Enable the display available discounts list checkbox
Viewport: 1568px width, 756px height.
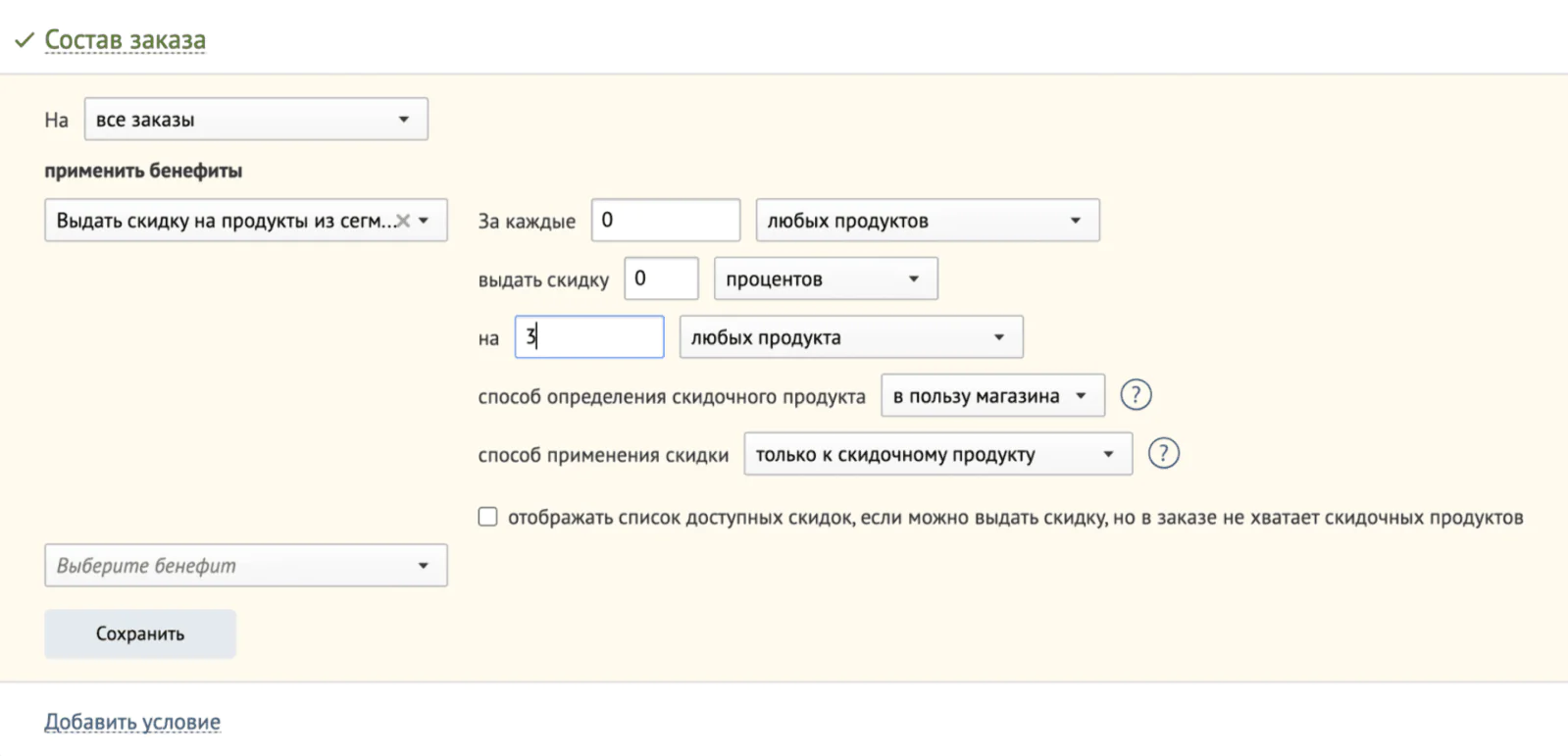point(487,517)
